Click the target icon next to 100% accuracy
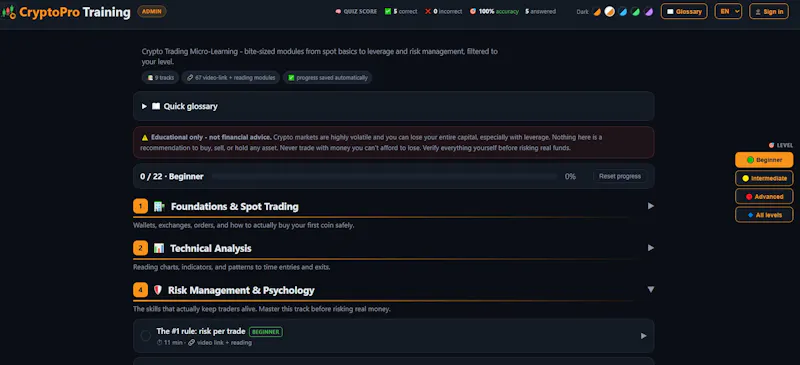 [x=473, y=11]
